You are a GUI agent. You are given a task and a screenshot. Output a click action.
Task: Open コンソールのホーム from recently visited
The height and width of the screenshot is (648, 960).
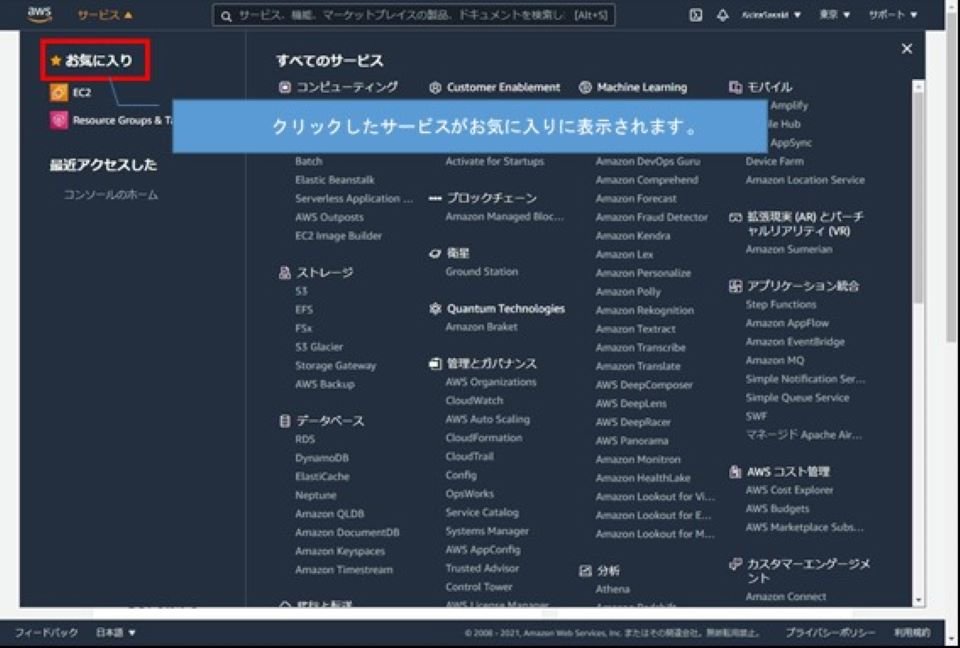coord(111,195)
